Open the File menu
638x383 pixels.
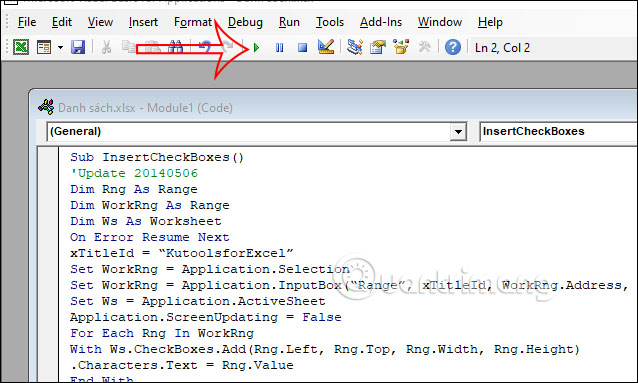(x=27, y=22)
